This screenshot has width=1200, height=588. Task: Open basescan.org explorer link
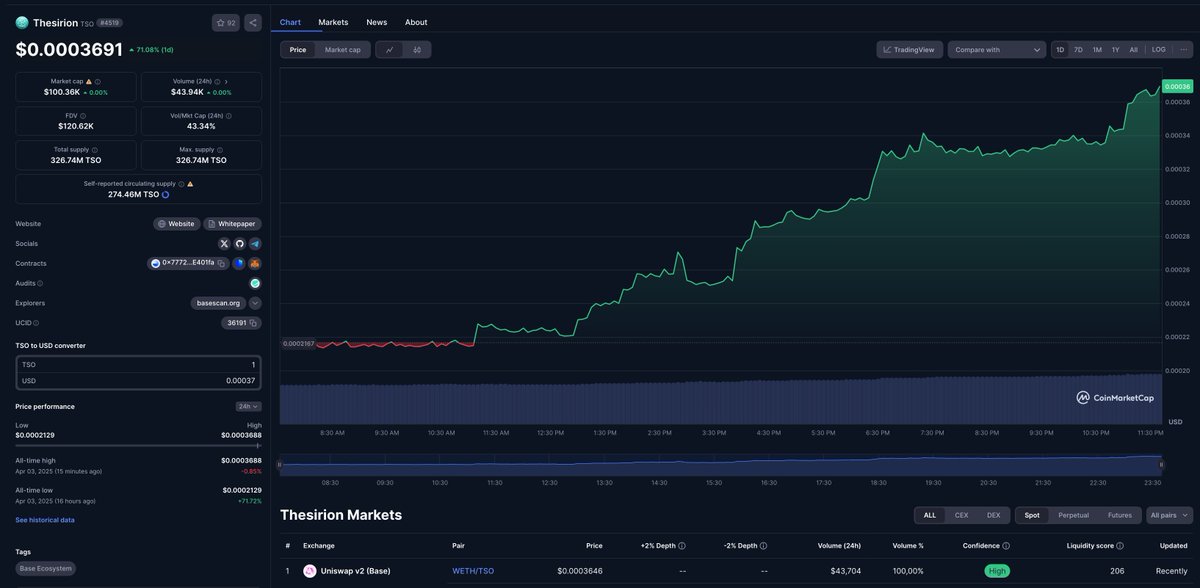pos(218,303)
